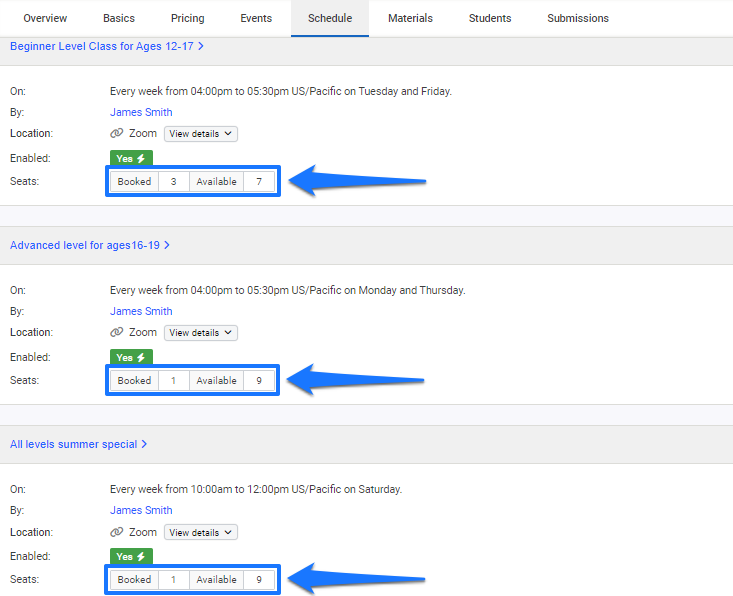733x596 pixels.
Task: Open the Events tab
Action: (256, 18)
